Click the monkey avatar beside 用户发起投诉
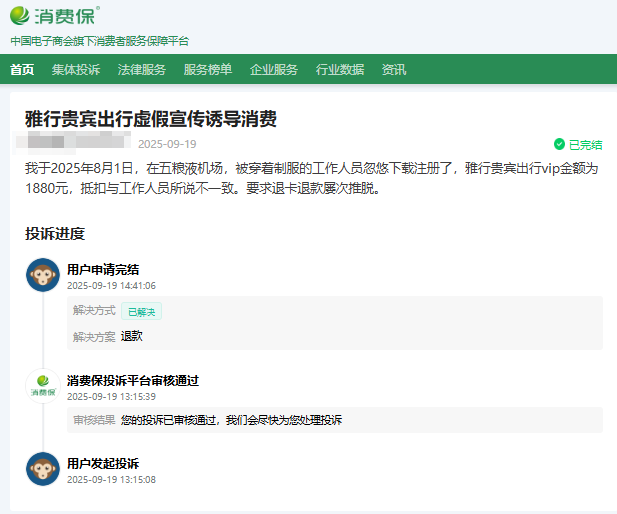Image resolution: width=617 pixels, height=514 pixels. (x=43, y=469)
